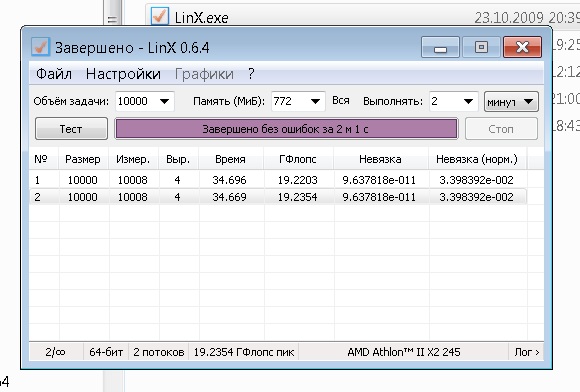Open the disabled Графики menu
This screenshot has width=580, height=392.
point(204,74)
